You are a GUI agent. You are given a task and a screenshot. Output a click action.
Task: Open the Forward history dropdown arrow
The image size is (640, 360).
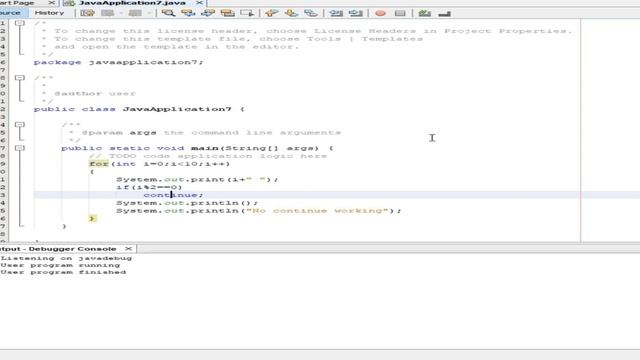pos(149,13)
